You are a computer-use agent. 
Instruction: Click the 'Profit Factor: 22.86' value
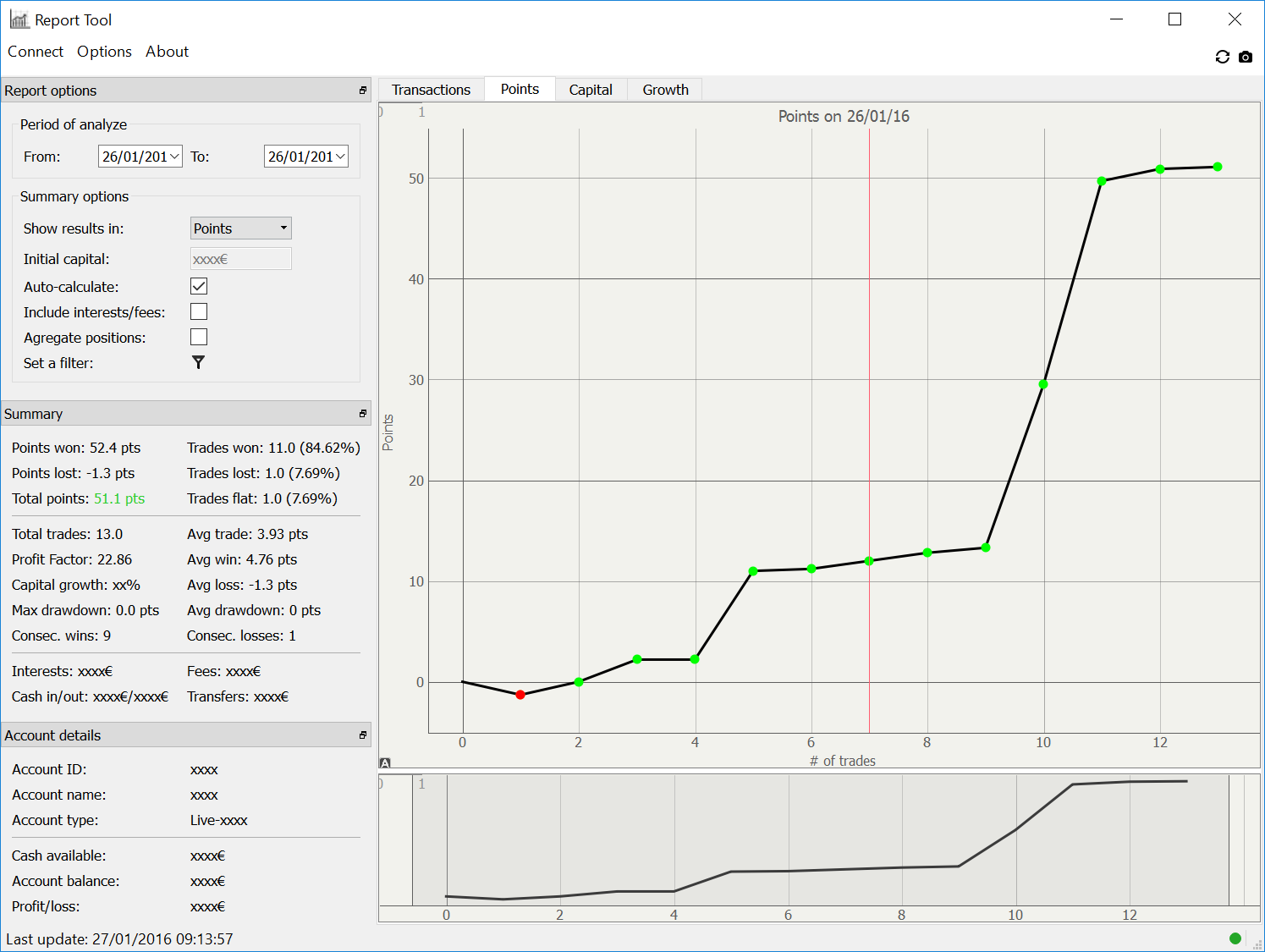point(72,559)
